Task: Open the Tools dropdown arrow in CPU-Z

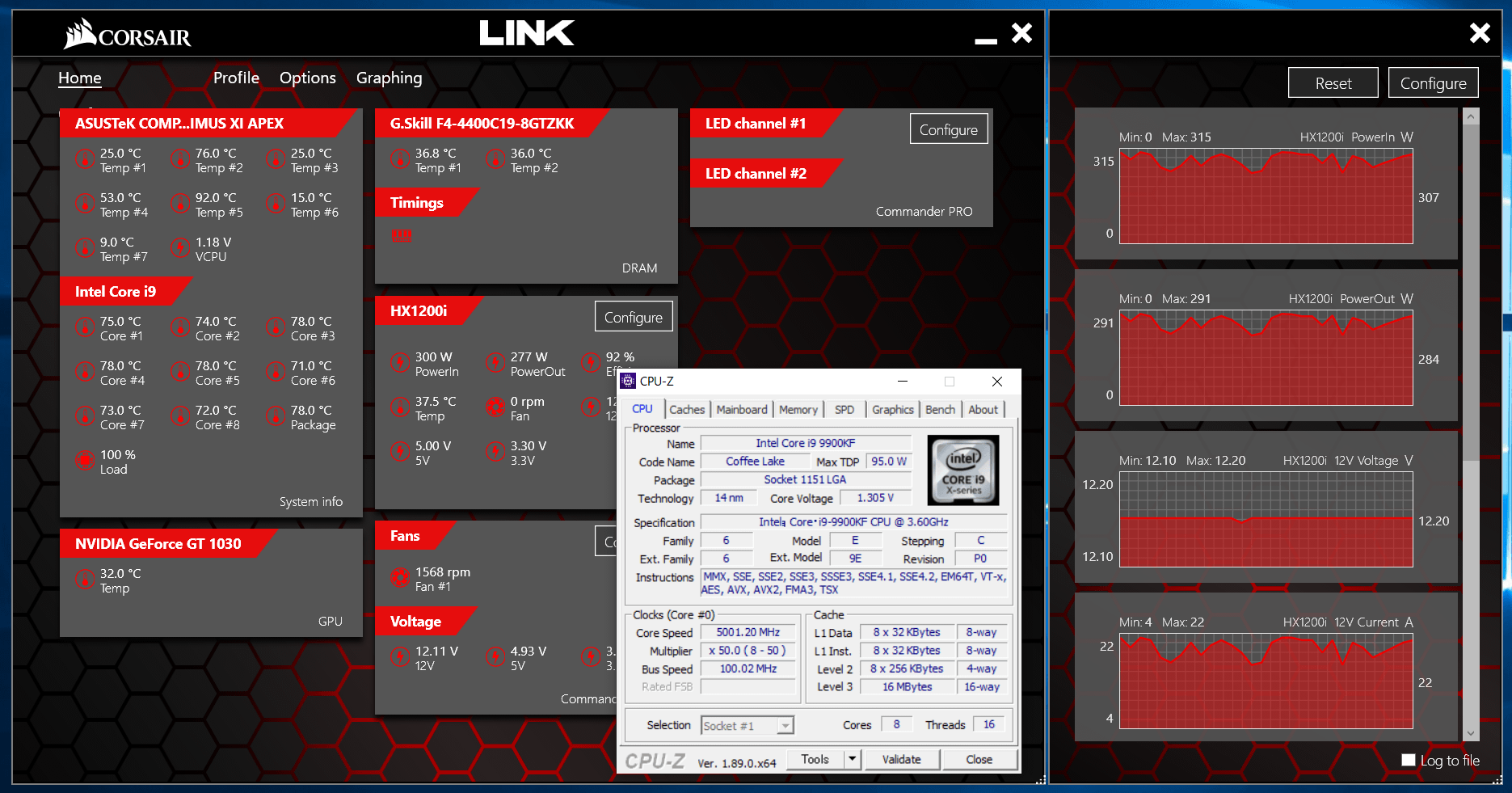Action: pyautogui.click(x=851, y=759)
